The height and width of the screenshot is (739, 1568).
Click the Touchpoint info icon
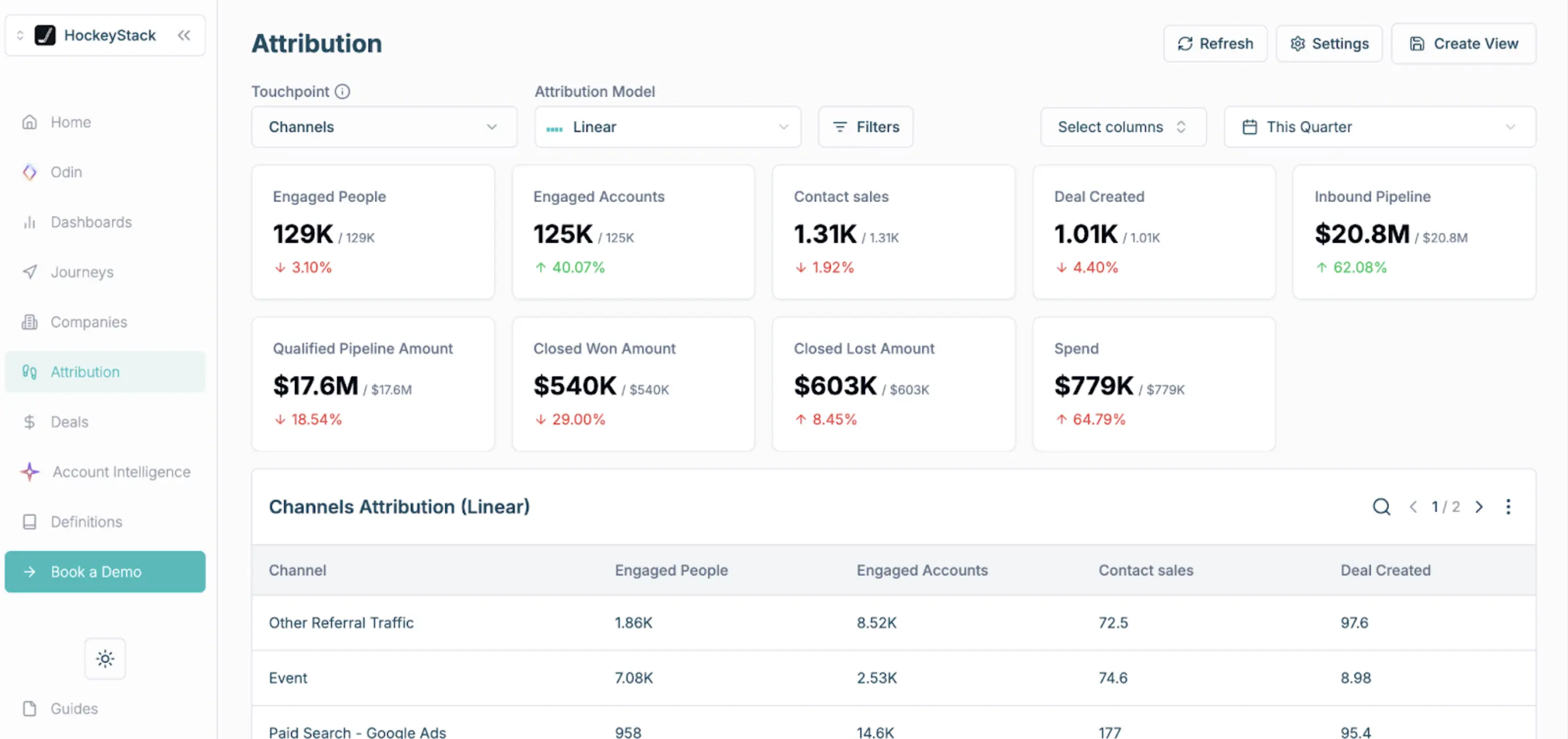coord(343,92)
